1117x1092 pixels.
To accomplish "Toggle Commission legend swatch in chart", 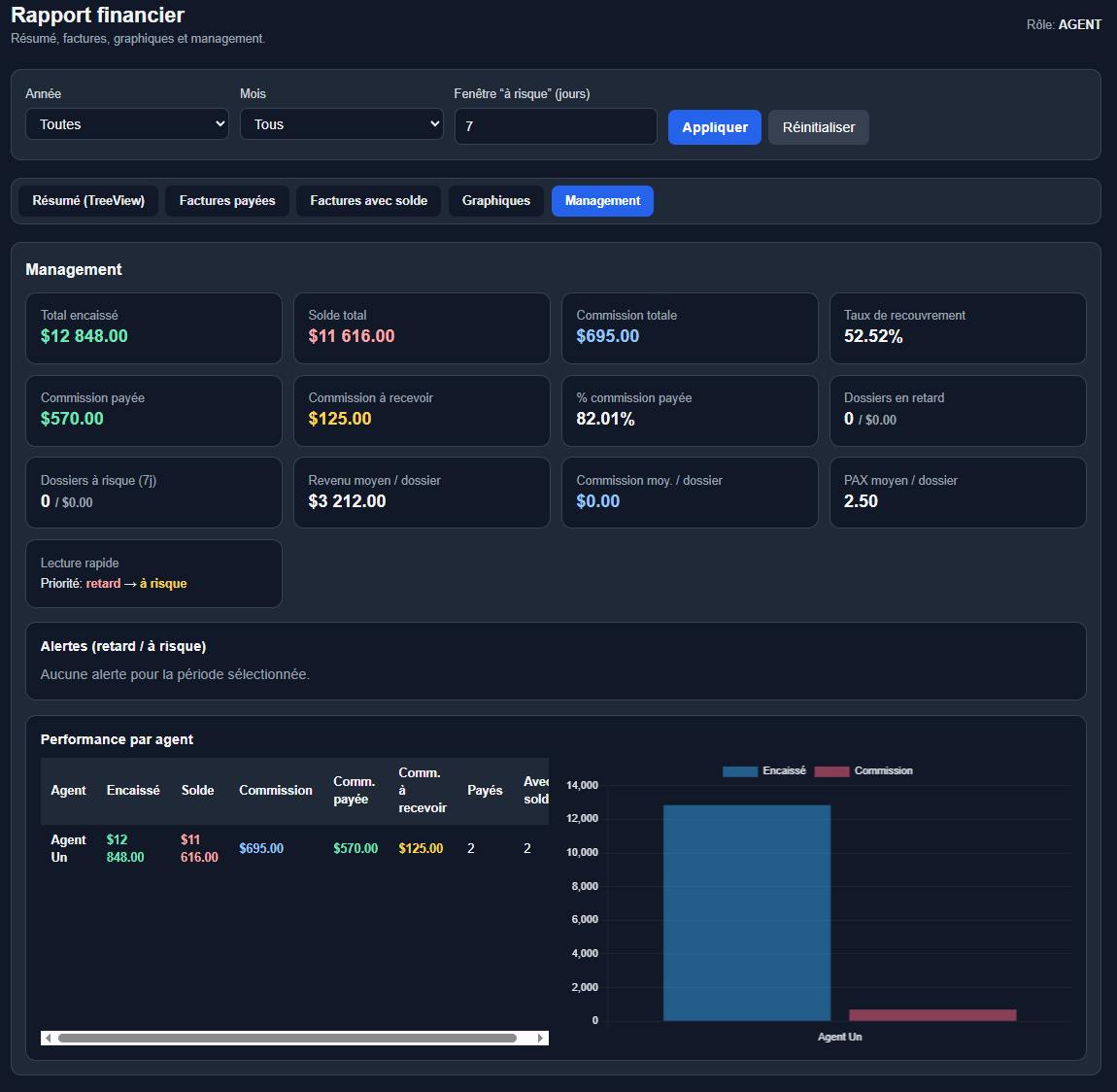I will (x=831, y=771).
